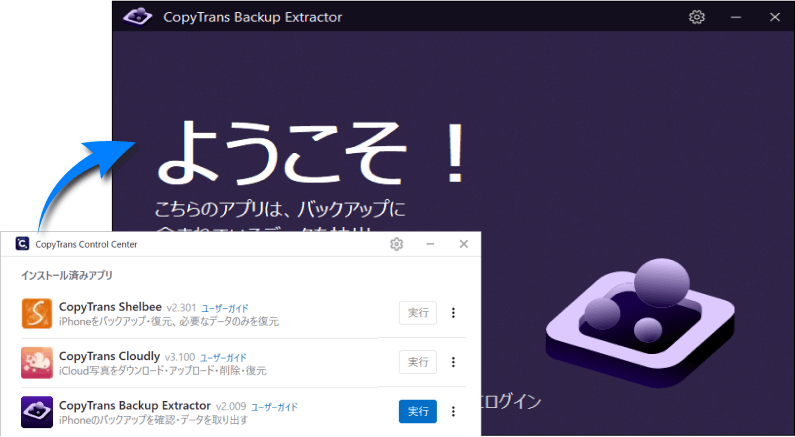The width and height of the screenshot is (795, 437).
Task: Launch CopyTrans Backup Extractor with blue 実行 button
Action: (x=418, y=411)
